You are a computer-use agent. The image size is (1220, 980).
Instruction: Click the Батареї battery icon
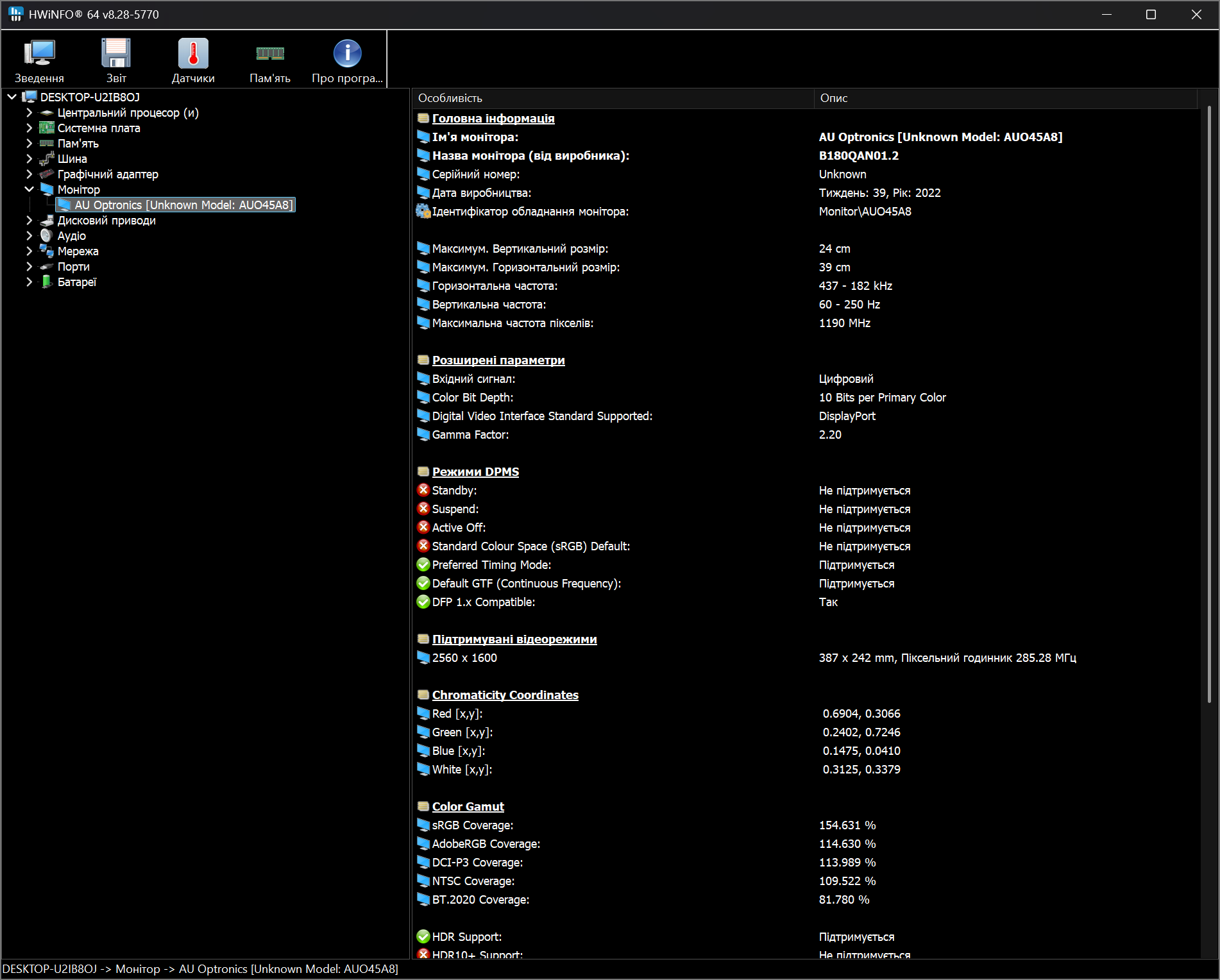click(47, 282)
